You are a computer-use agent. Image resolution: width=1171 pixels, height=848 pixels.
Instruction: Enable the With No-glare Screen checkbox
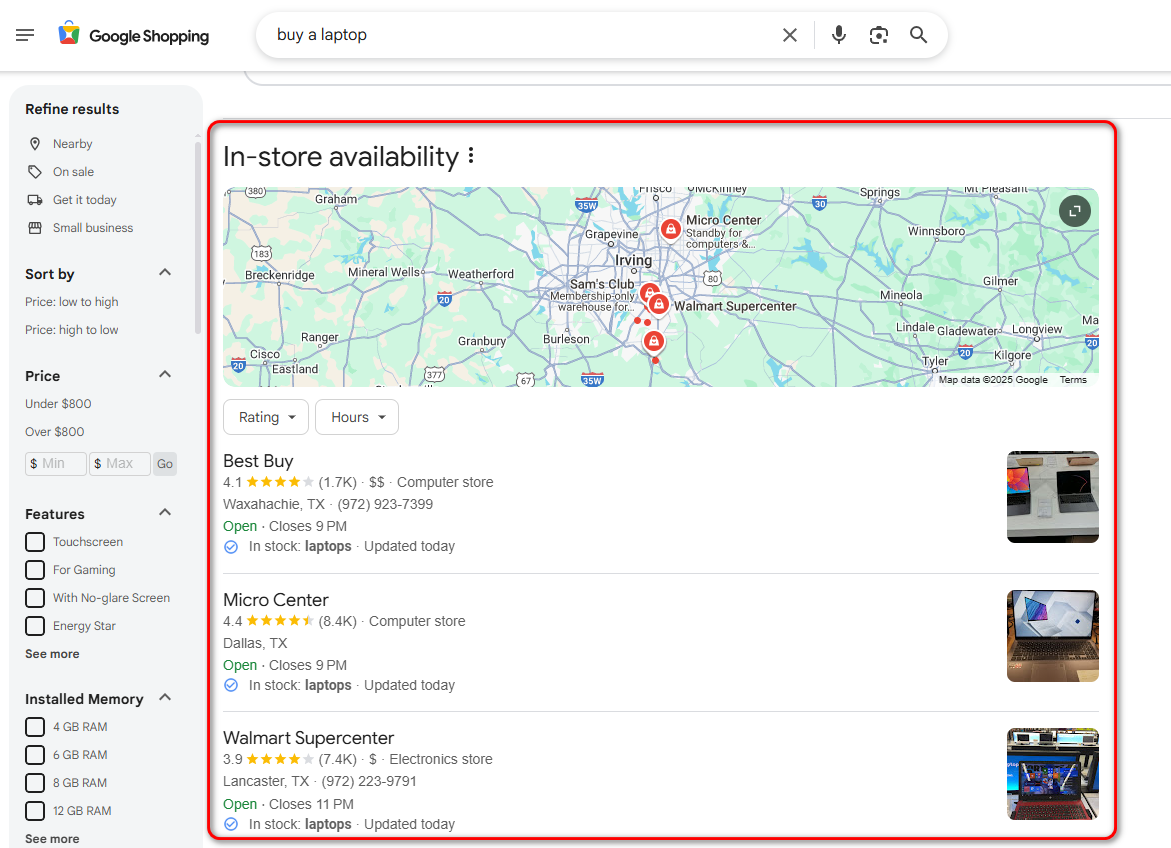tap(35, 598)
